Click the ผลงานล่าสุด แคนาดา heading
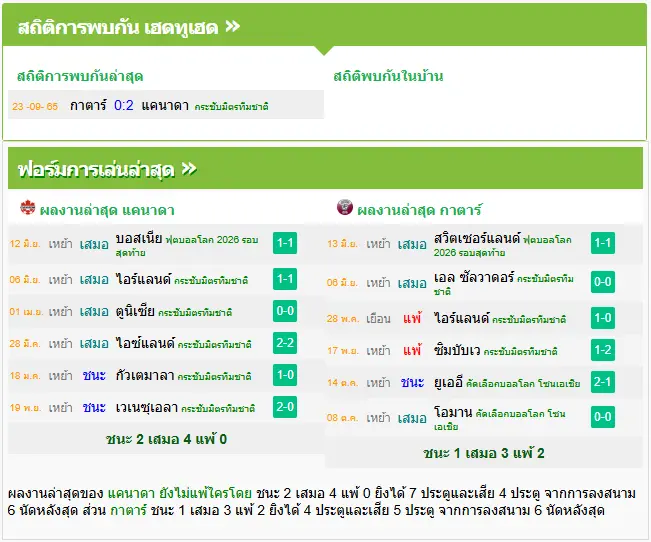The image size is (651, 542). [x=107, y=210]
